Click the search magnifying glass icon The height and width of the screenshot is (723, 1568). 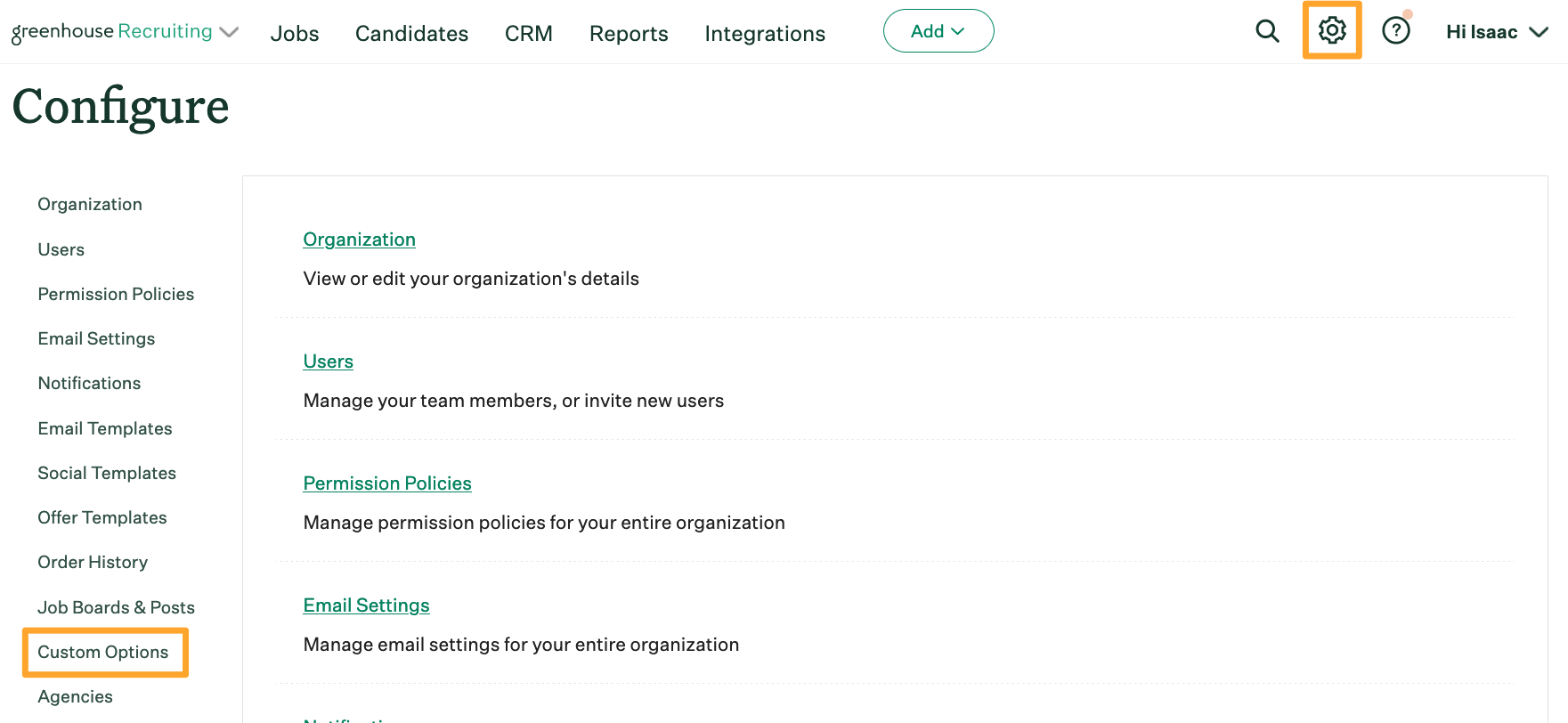tap(1266, 32)
